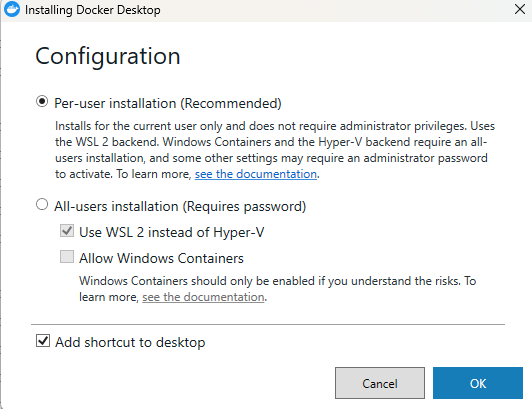The height and width of the screenshot is (409, 532).
Task: Click the 'Allow Windows Containers' label text
Action: click(x=162, y=258)
